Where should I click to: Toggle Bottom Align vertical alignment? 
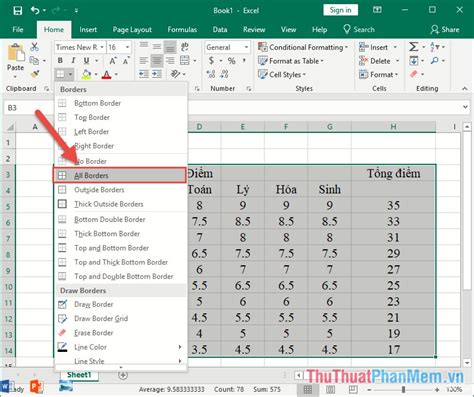(x=170, y=47)
